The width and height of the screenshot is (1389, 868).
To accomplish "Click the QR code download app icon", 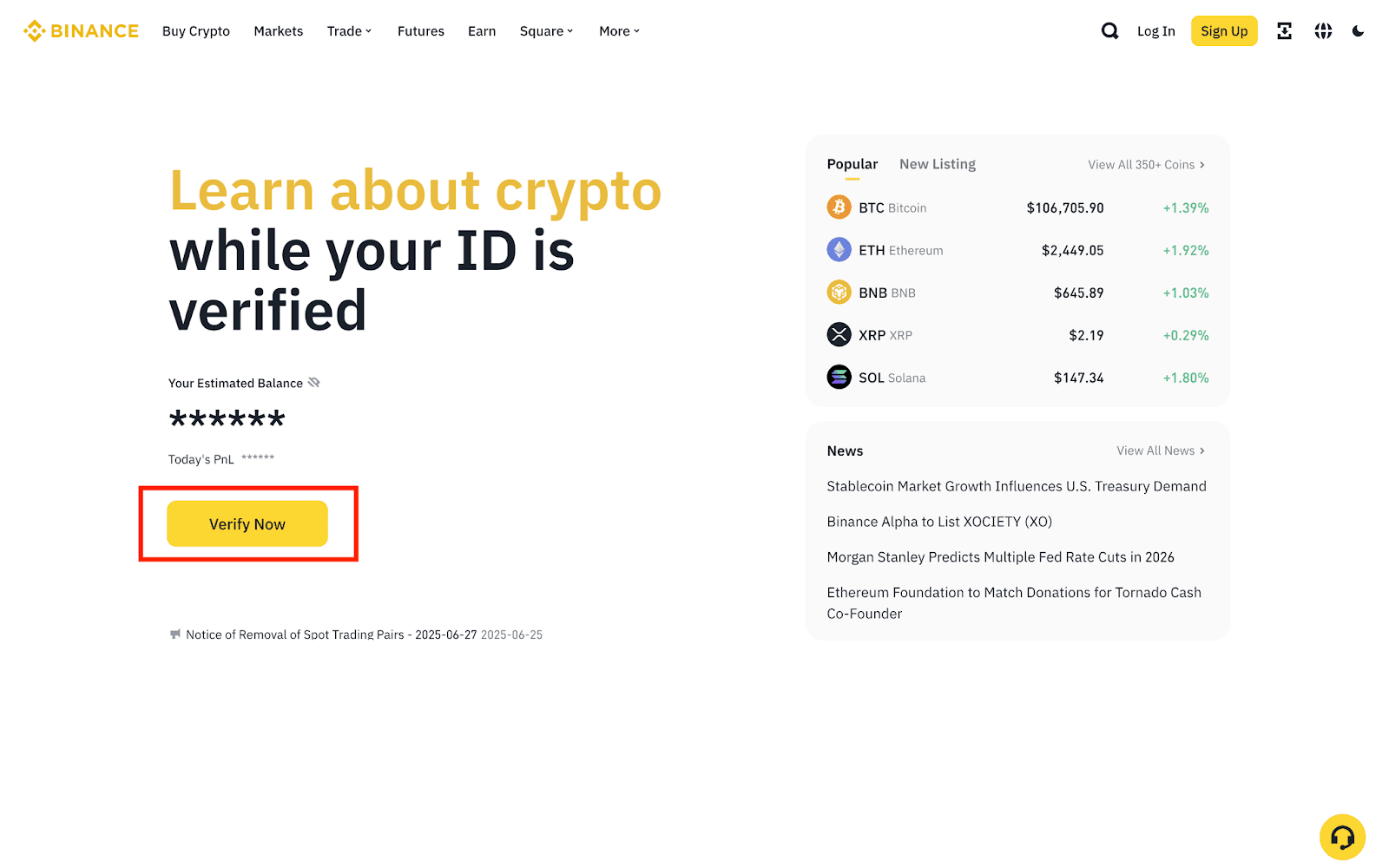I will pos(1284,31).
